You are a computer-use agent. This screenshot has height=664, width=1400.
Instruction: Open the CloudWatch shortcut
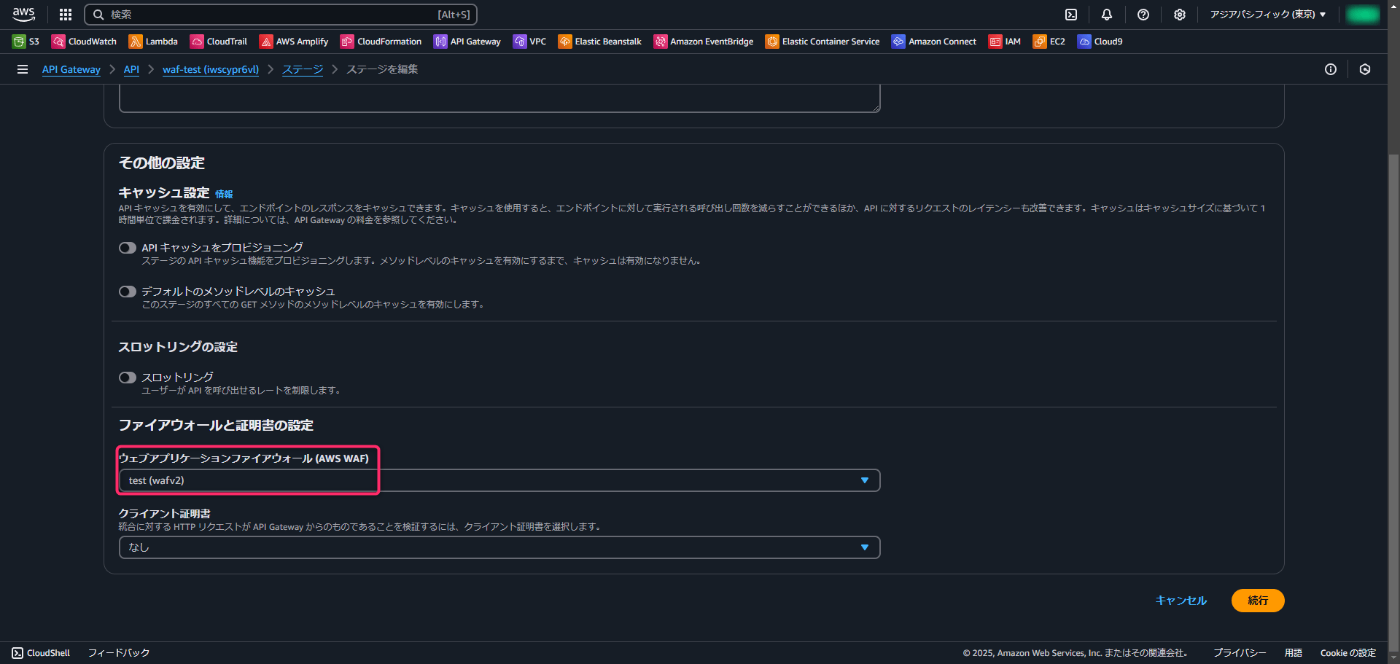click(84, 41)
